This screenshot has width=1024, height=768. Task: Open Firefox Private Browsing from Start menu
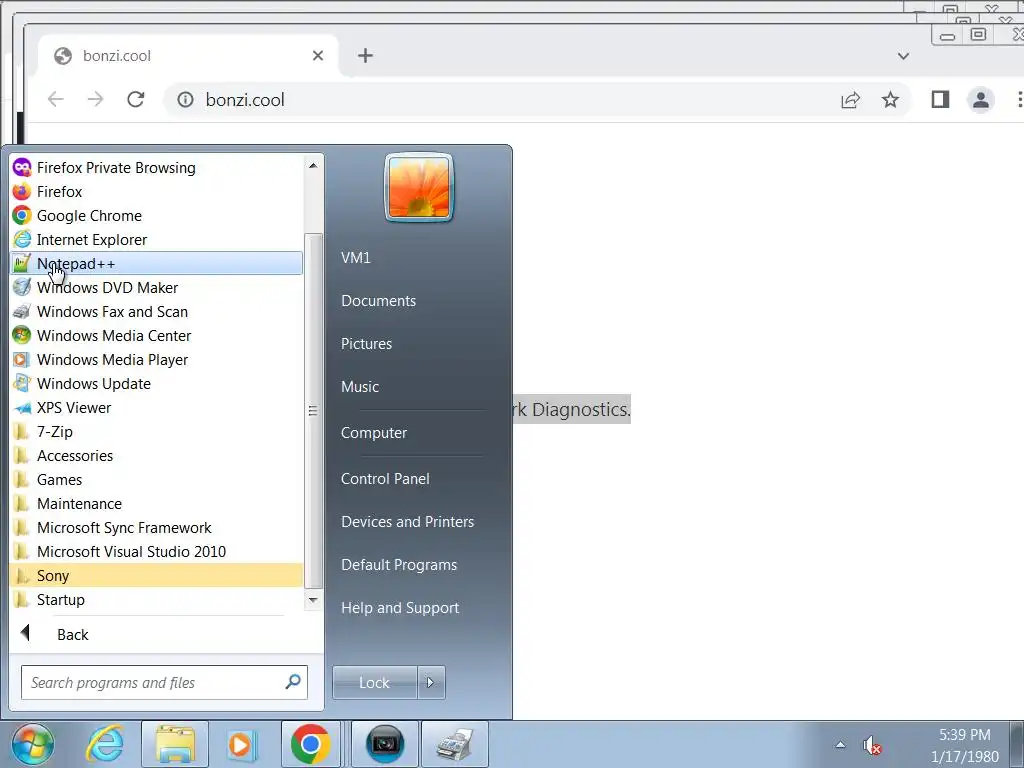[157, 168]
